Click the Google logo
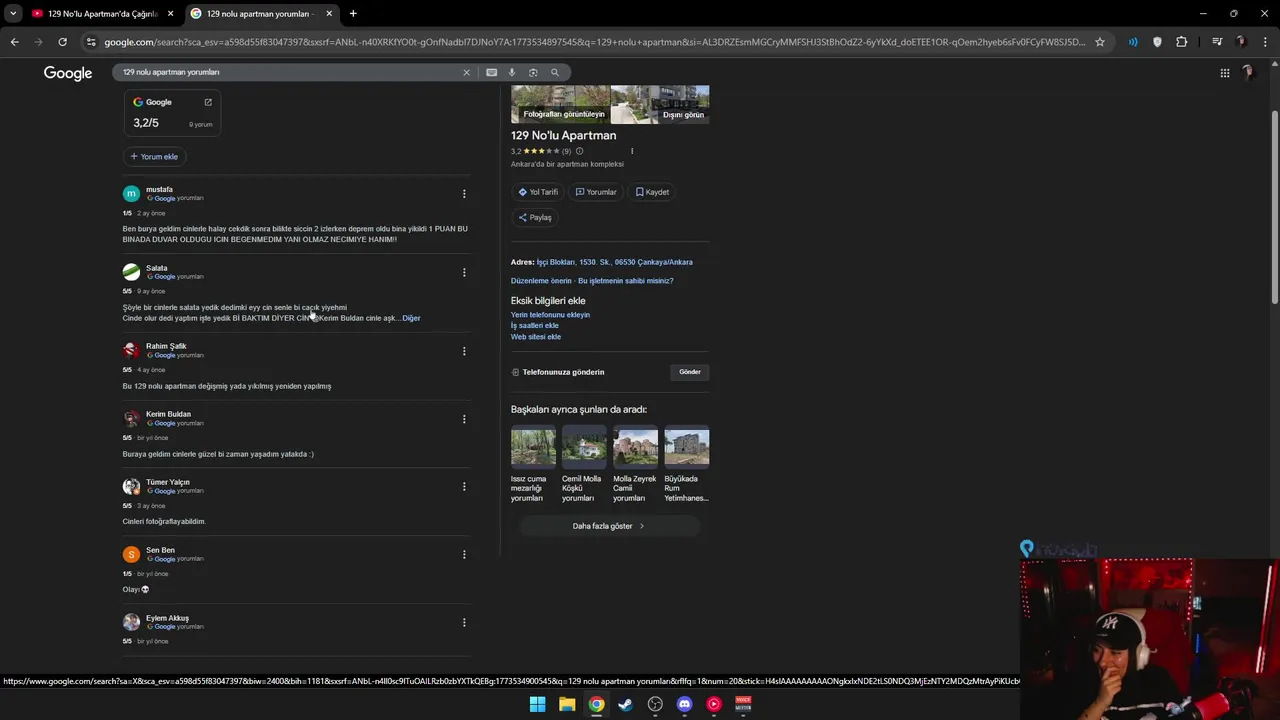The width and height of the screenshot is (1280, 720). point(68,73)
